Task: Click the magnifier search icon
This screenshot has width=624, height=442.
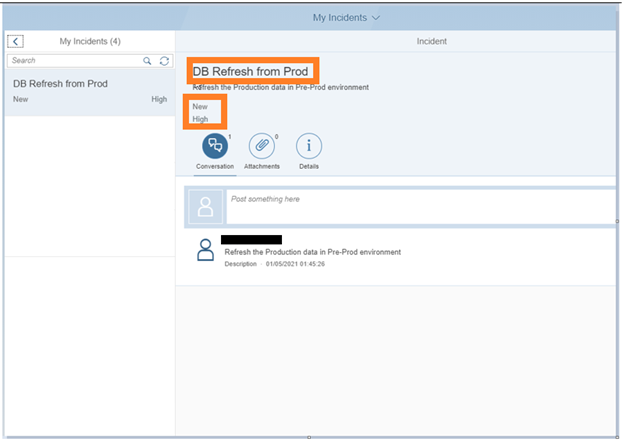Action: [x=148, y=61]
